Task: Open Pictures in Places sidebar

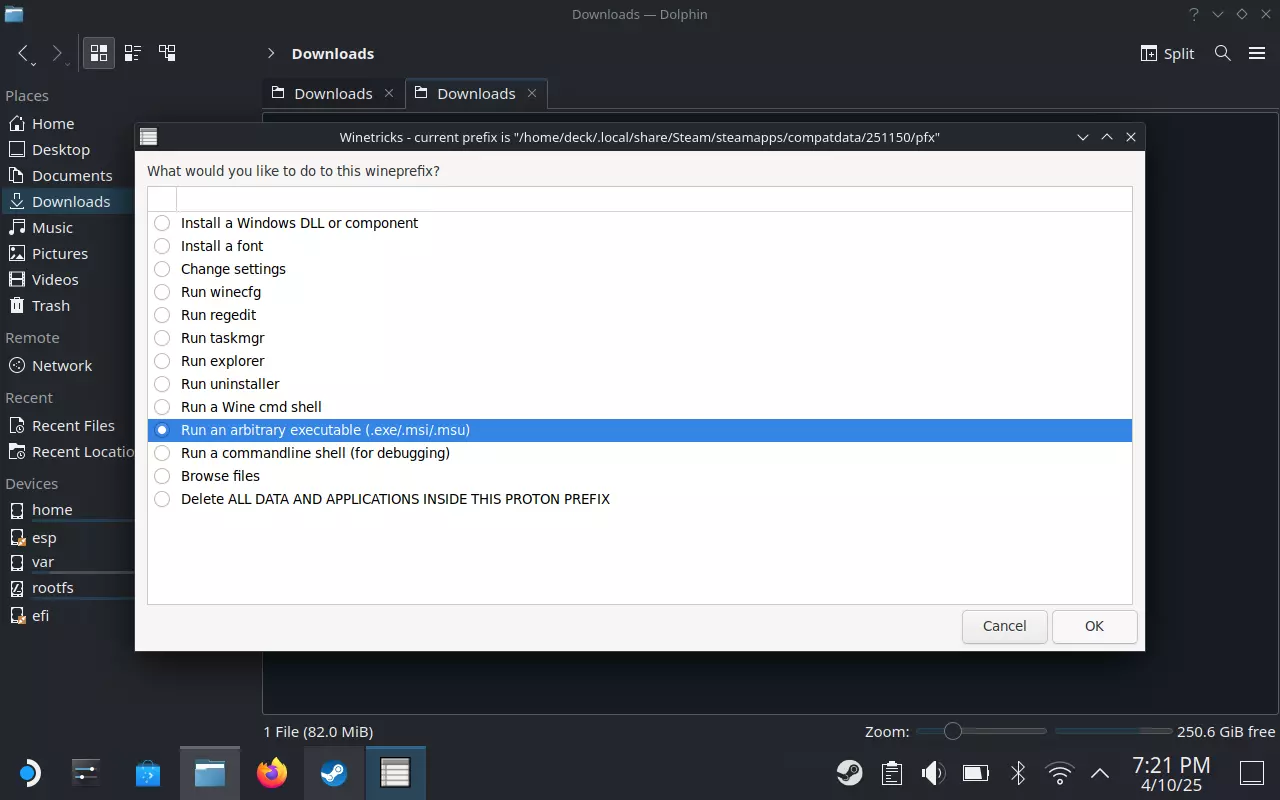Action: tap(67, 254)
